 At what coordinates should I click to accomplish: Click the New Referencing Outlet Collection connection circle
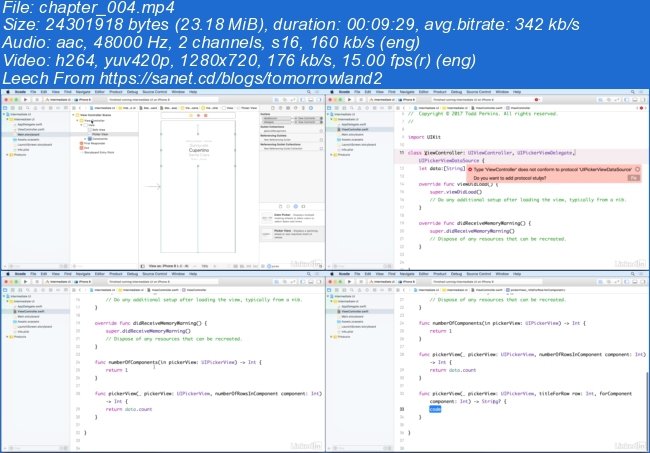[x=321, y=148]
